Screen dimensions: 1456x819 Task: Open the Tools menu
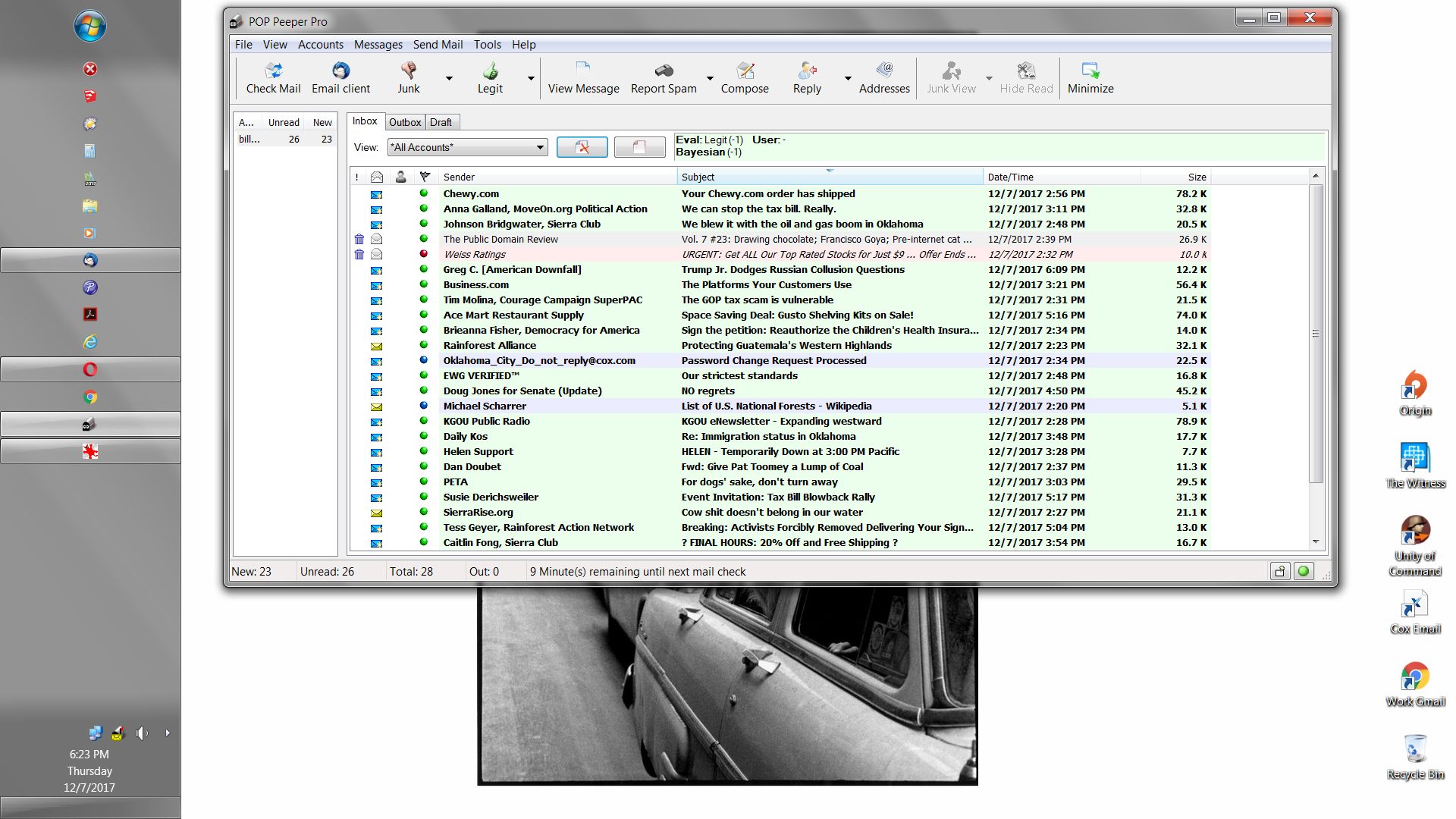pyautogui.click(x=487, y=45)
